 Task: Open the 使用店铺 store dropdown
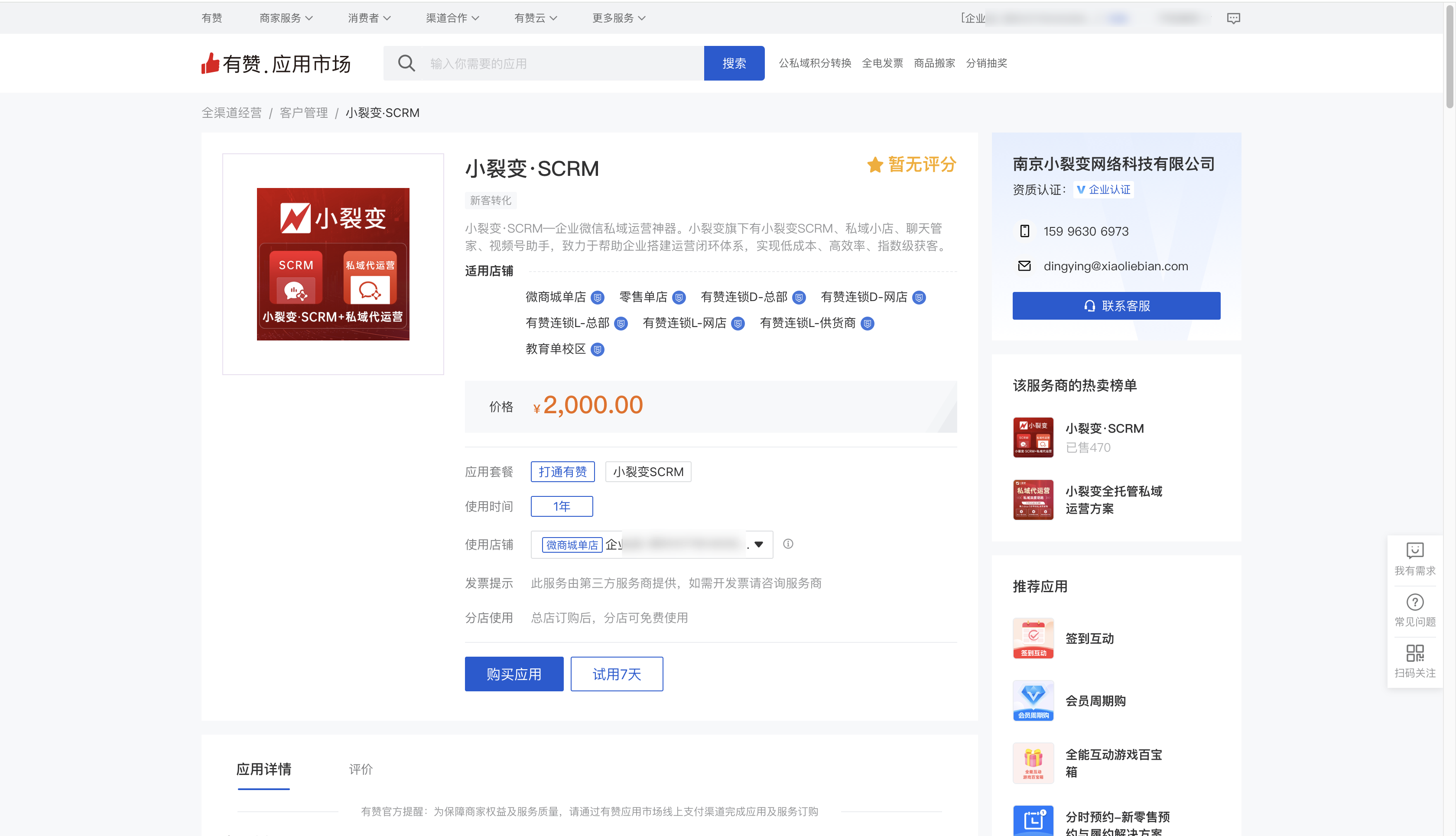click(651, 544)
